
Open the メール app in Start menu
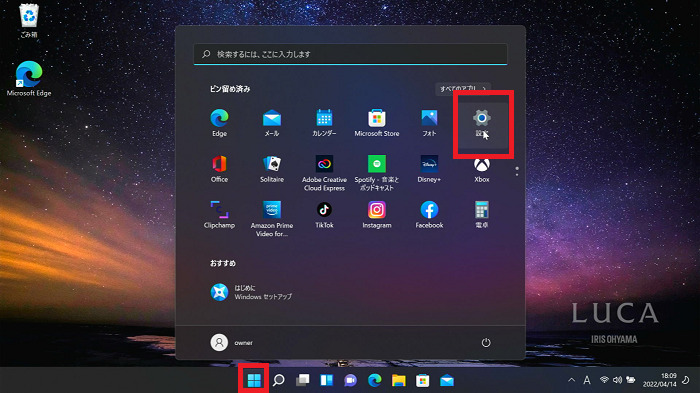click(x=272, y=123)
